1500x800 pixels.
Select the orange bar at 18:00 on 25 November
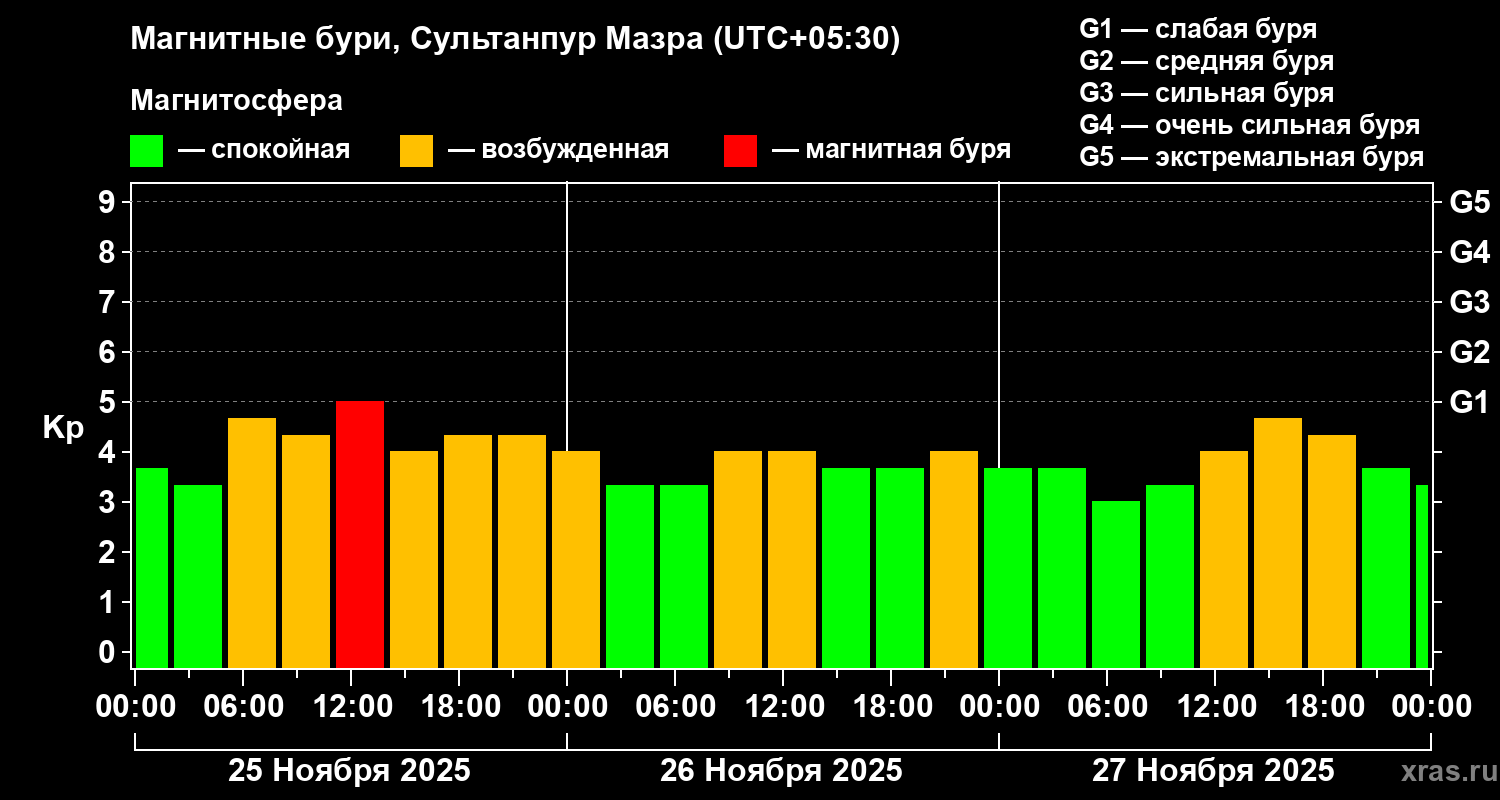coord(468,551)
